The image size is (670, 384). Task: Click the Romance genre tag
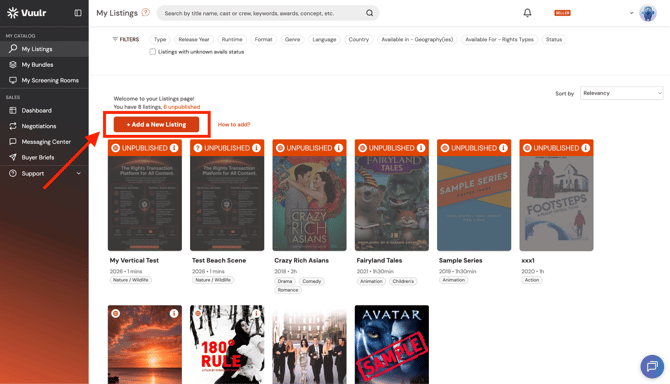click(288, 290)
